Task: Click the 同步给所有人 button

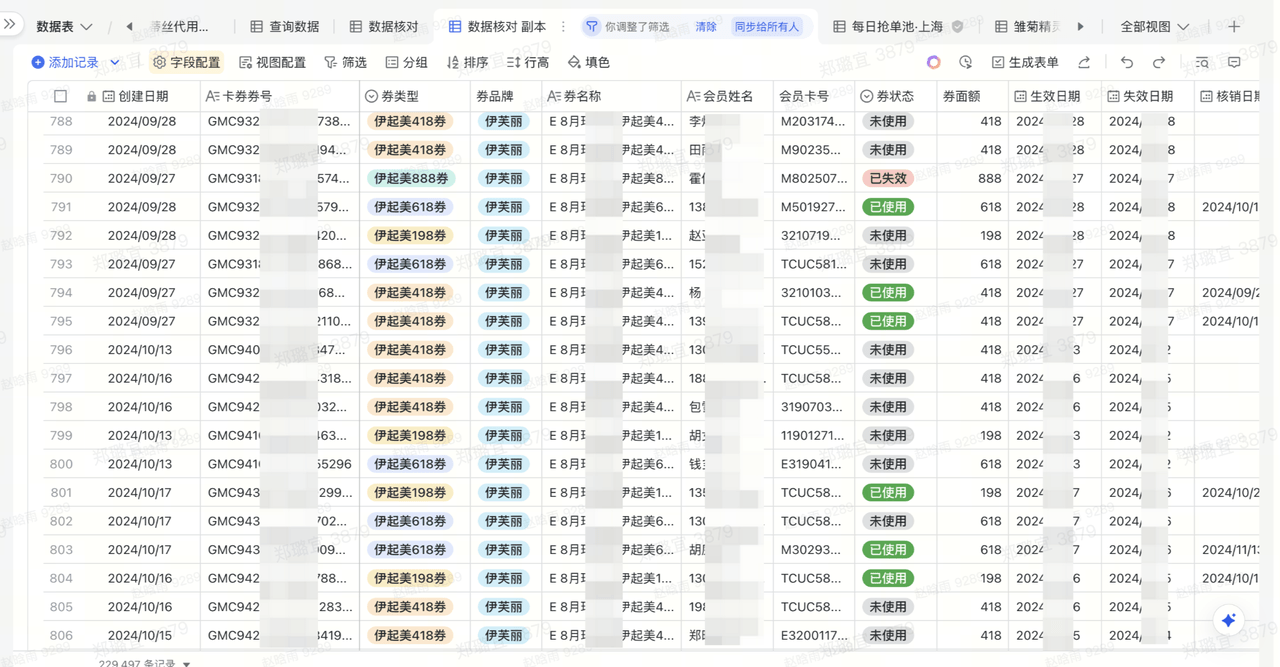Action: (x=767, y=27)
